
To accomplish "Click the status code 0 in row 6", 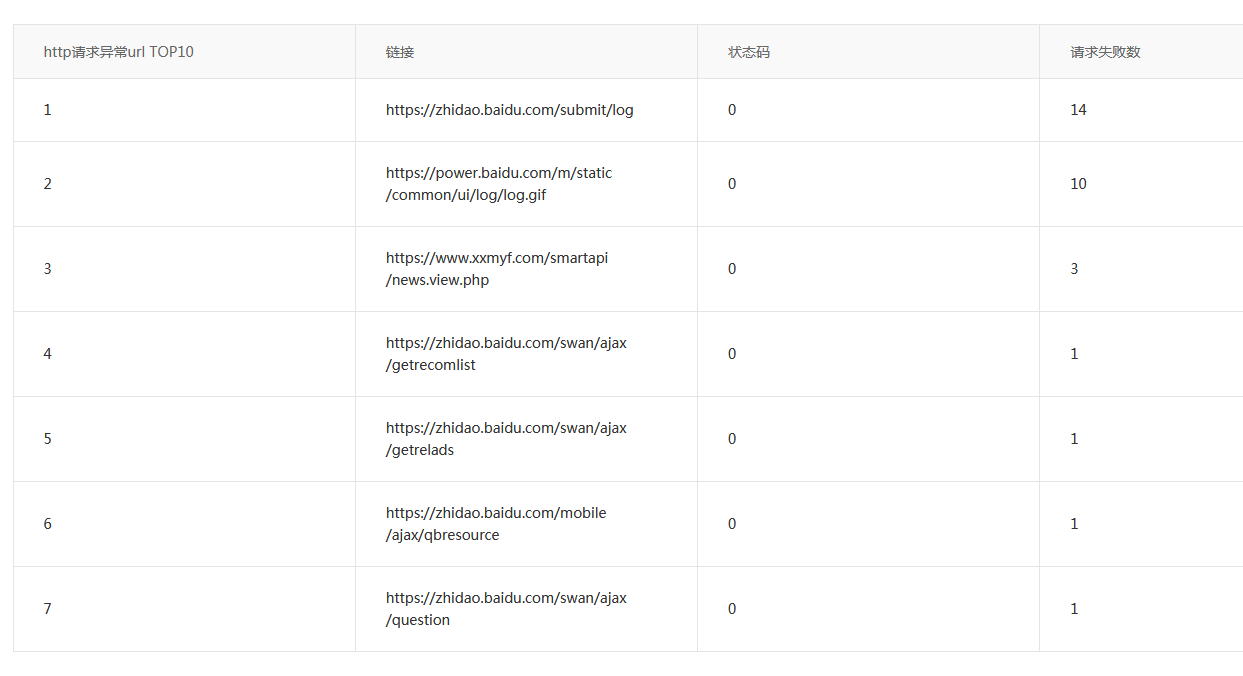I will 732,524.
